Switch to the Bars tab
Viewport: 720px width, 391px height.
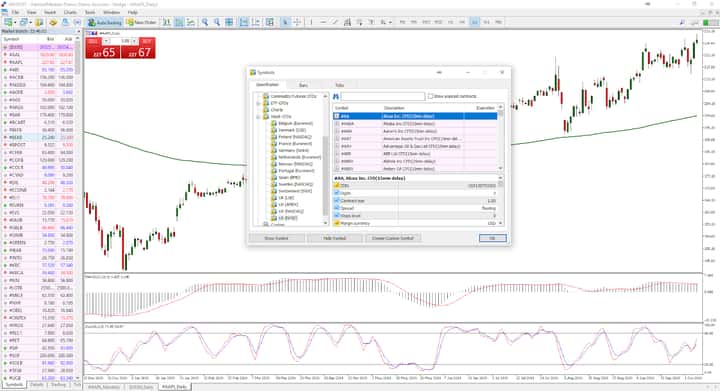[303, 85]
